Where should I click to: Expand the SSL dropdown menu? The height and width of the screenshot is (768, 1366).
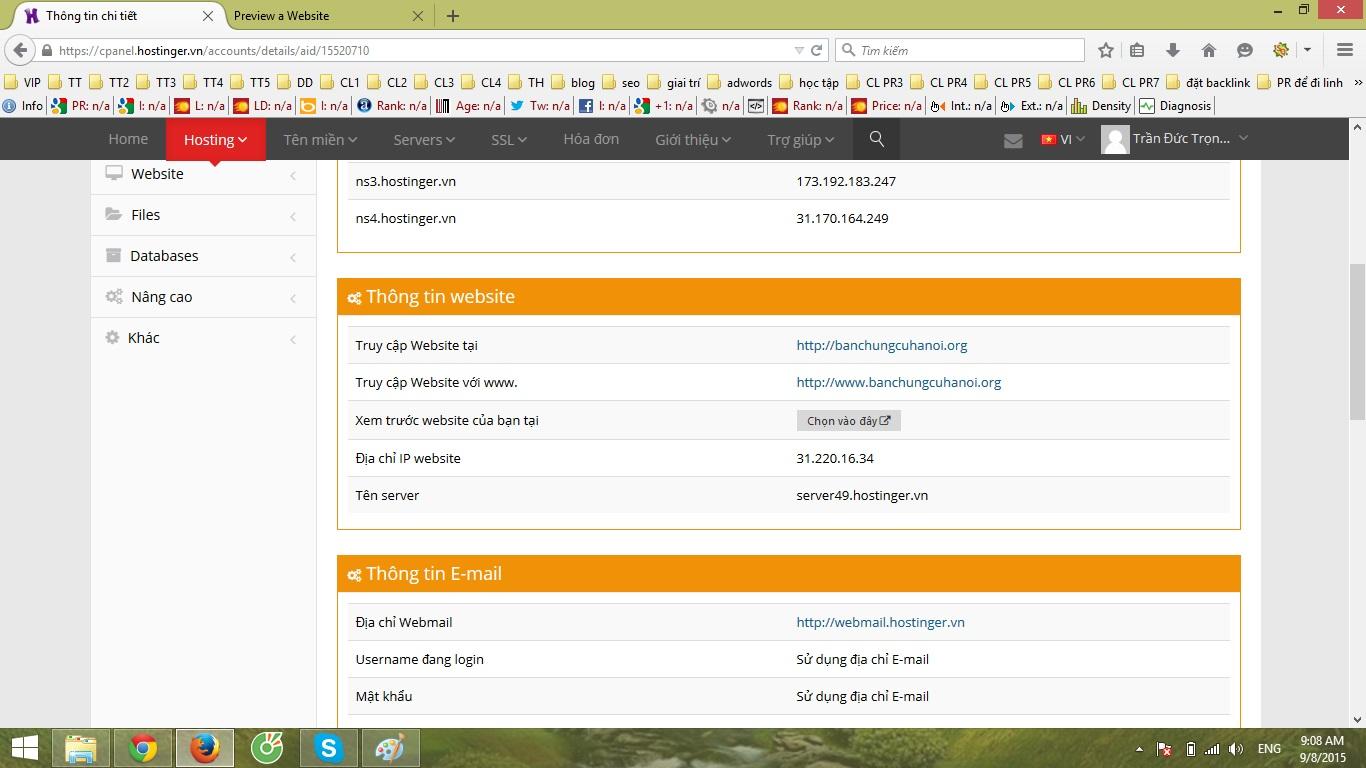(x=509, y=140)
